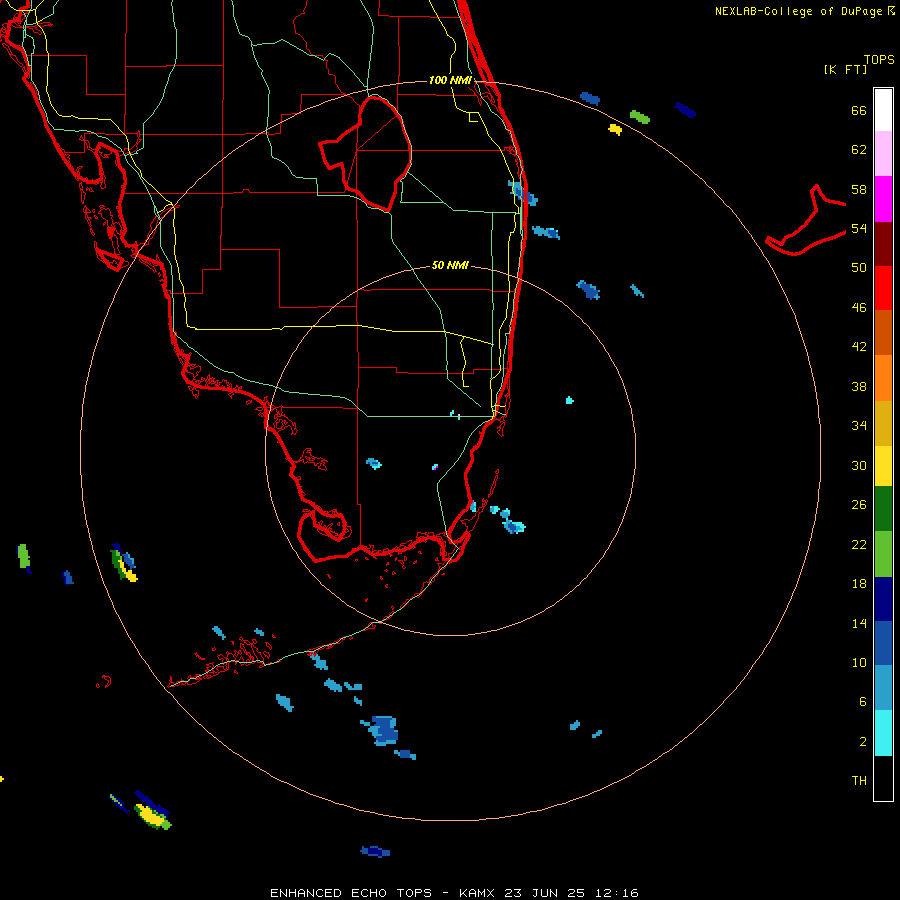Select the dark red legend swatch beside 54
This screenshot has height=900, width=900.
click(883, 244)
